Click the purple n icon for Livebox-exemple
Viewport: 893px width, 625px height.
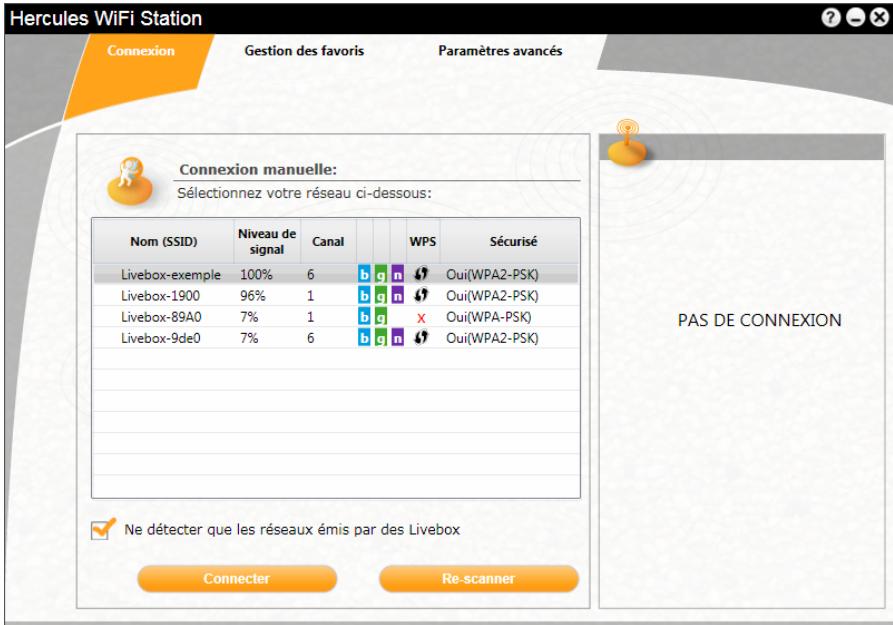398,275
